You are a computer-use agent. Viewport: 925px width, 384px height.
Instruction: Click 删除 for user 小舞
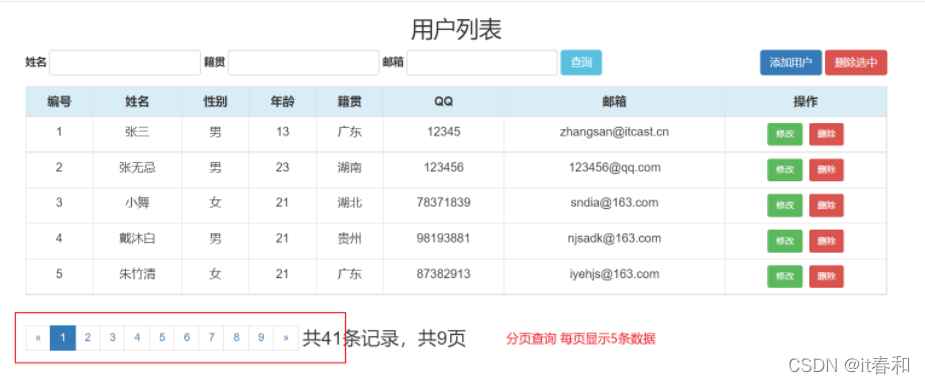pos(826,205)
